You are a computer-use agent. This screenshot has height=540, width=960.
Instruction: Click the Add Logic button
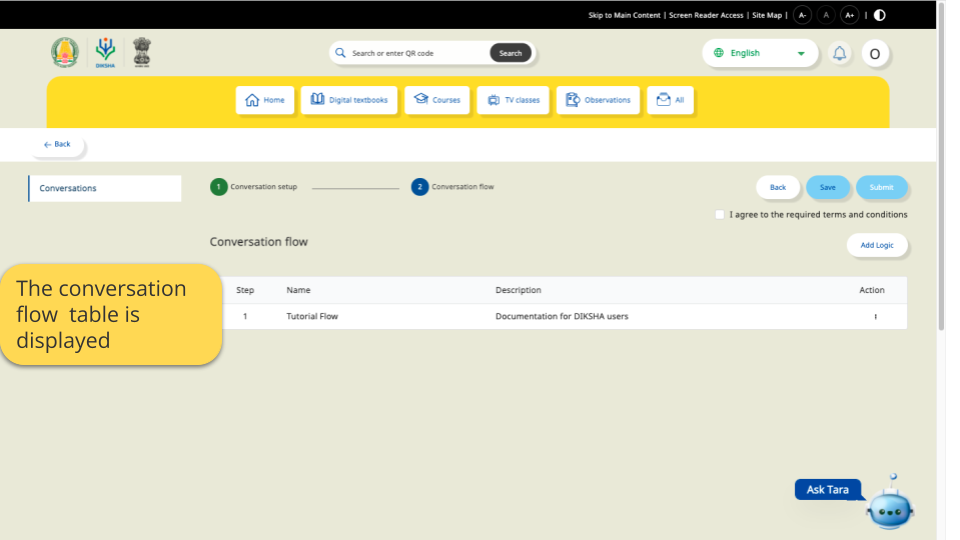point(877,245)
